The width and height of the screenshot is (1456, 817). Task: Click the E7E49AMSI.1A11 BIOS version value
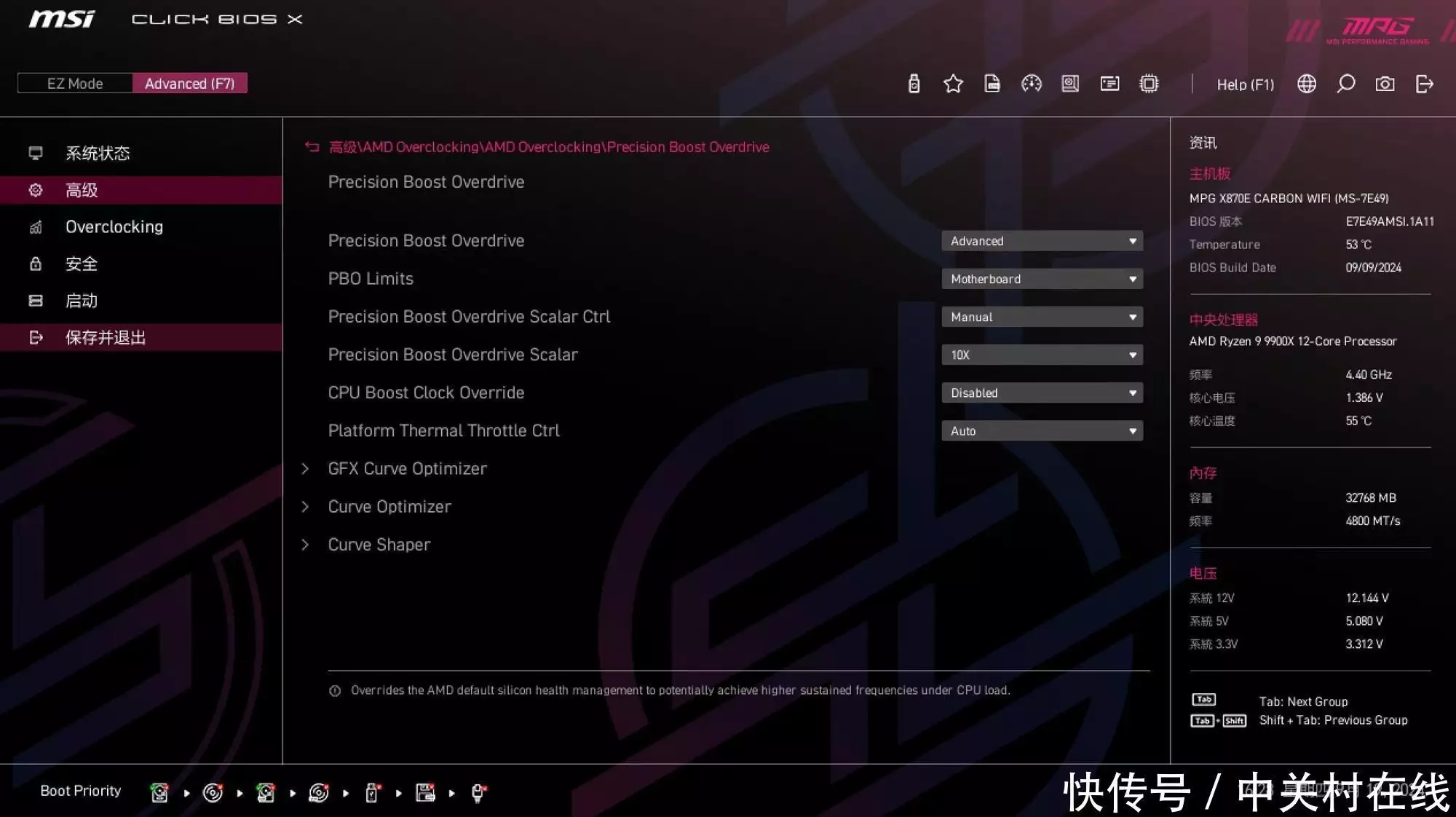click(x=1390, y=221)
